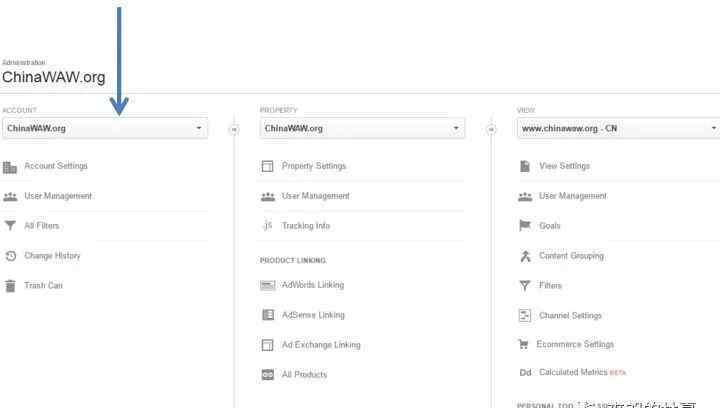Click the arrow connector between Account and Property
The height and width of the screenshot is (408, 720).
tap(234, 129)
